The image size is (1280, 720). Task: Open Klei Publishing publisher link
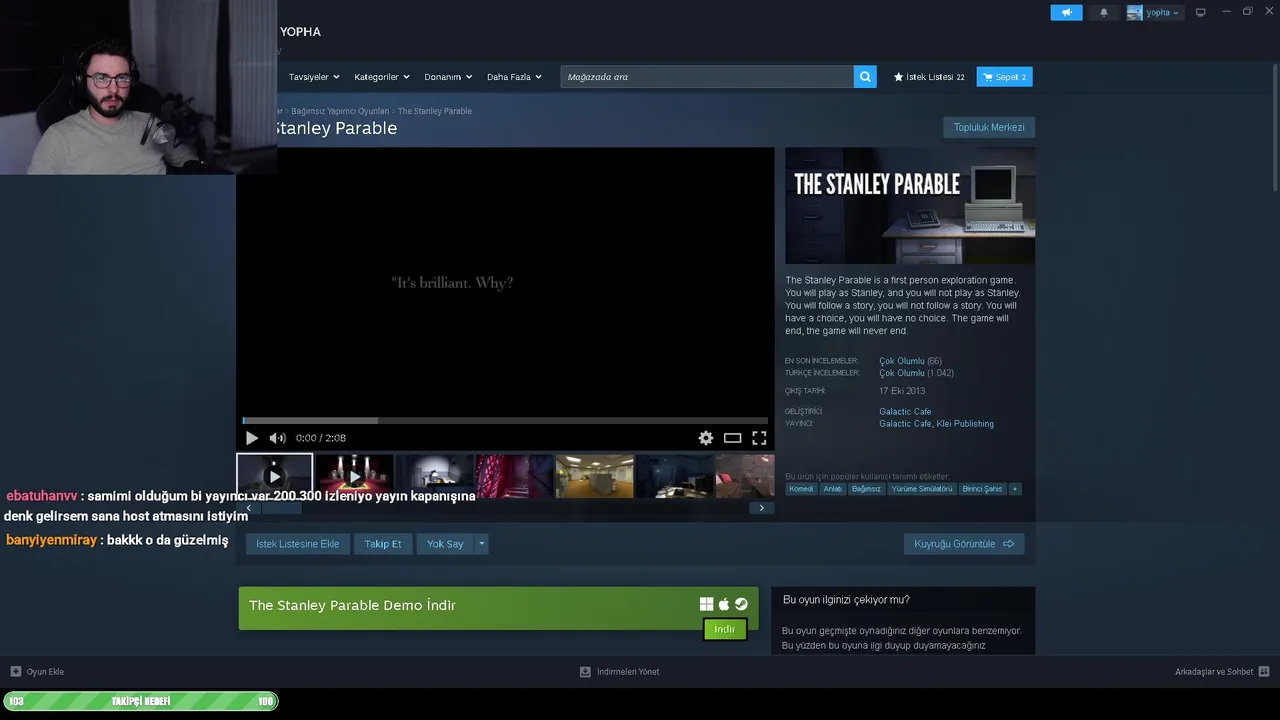tap(965, 424)
